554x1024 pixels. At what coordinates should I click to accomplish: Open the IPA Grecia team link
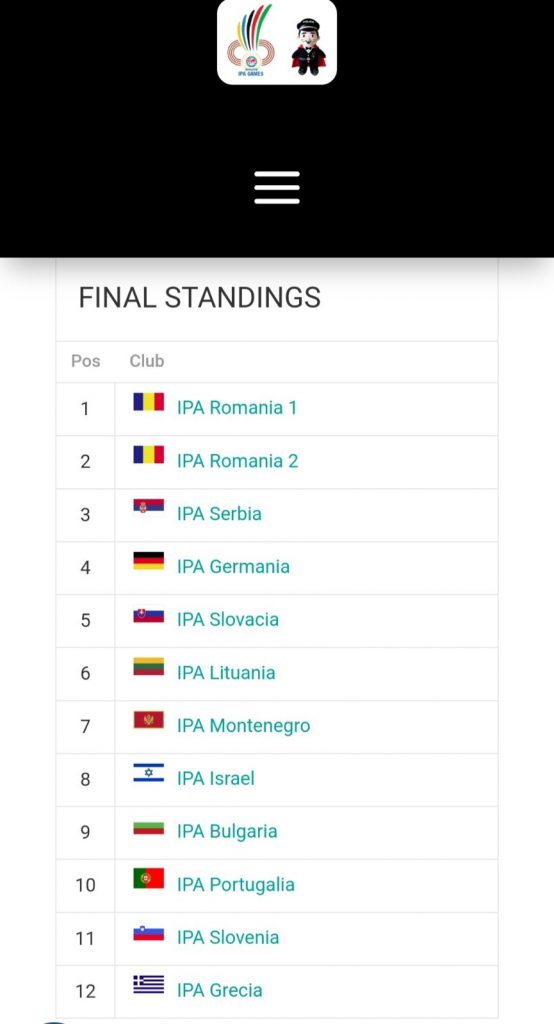220,990
